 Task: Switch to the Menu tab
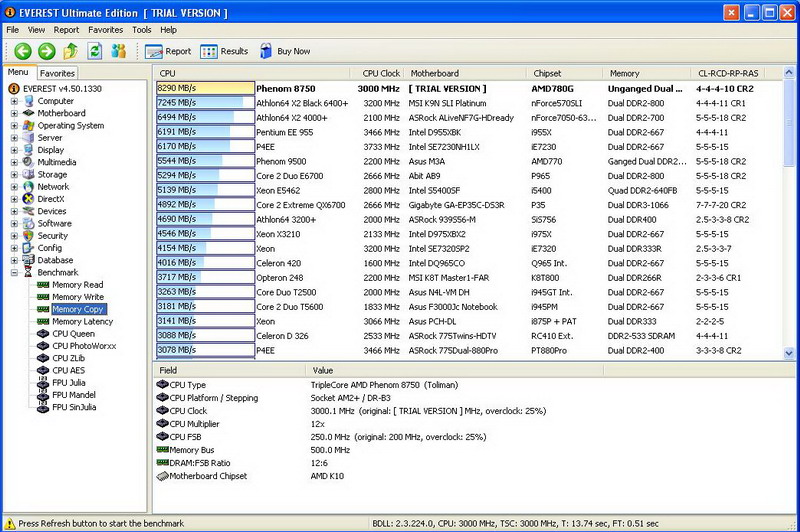[x=18, y=72]
